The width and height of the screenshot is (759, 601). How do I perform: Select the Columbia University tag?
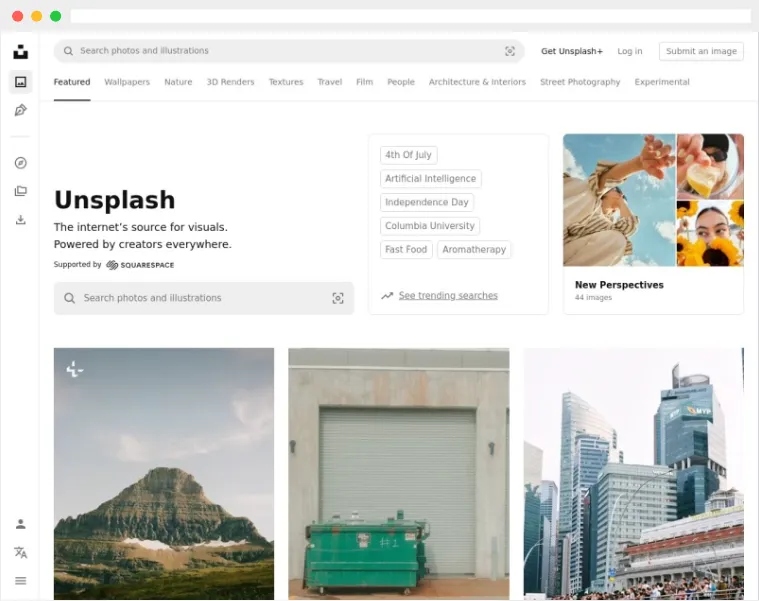point(429,226)
